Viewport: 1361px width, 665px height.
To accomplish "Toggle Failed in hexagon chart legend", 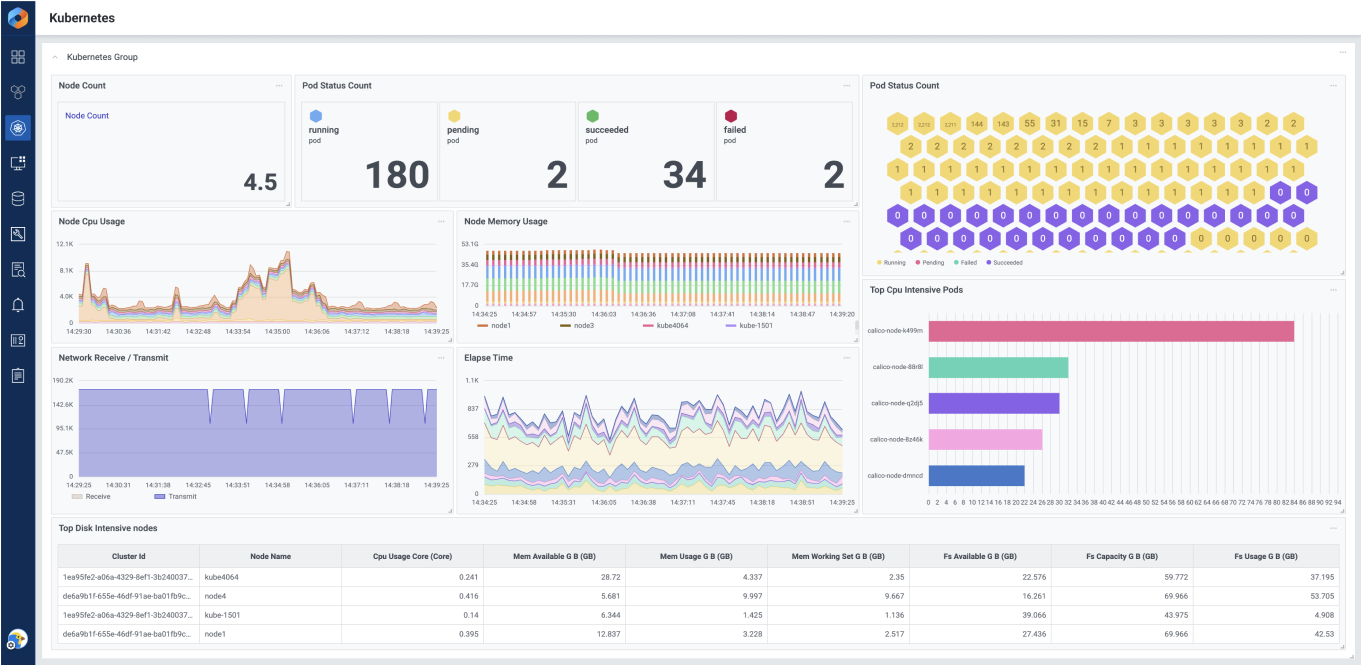I will coord(967,262).
